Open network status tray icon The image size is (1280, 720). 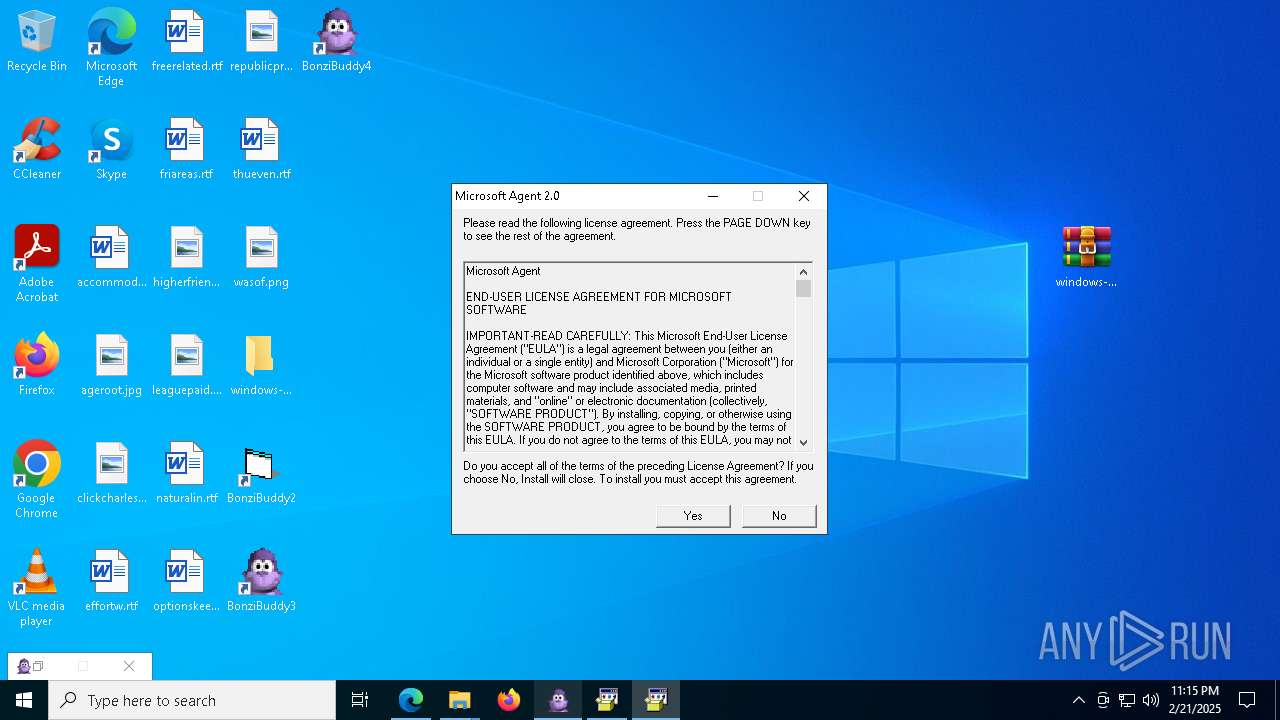[1127, 700]
